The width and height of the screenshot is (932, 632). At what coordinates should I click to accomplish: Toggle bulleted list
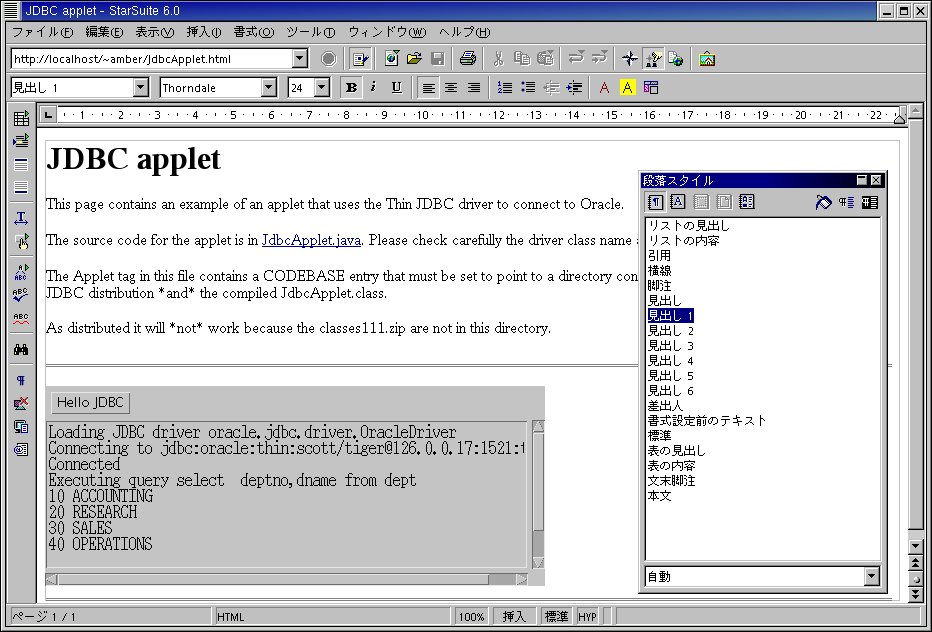[528, 88]
